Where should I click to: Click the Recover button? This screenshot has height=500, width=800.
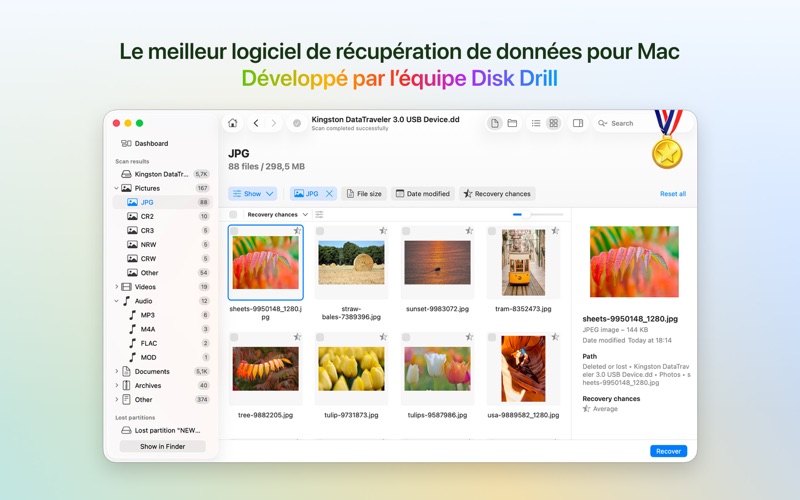coord(668,451)
